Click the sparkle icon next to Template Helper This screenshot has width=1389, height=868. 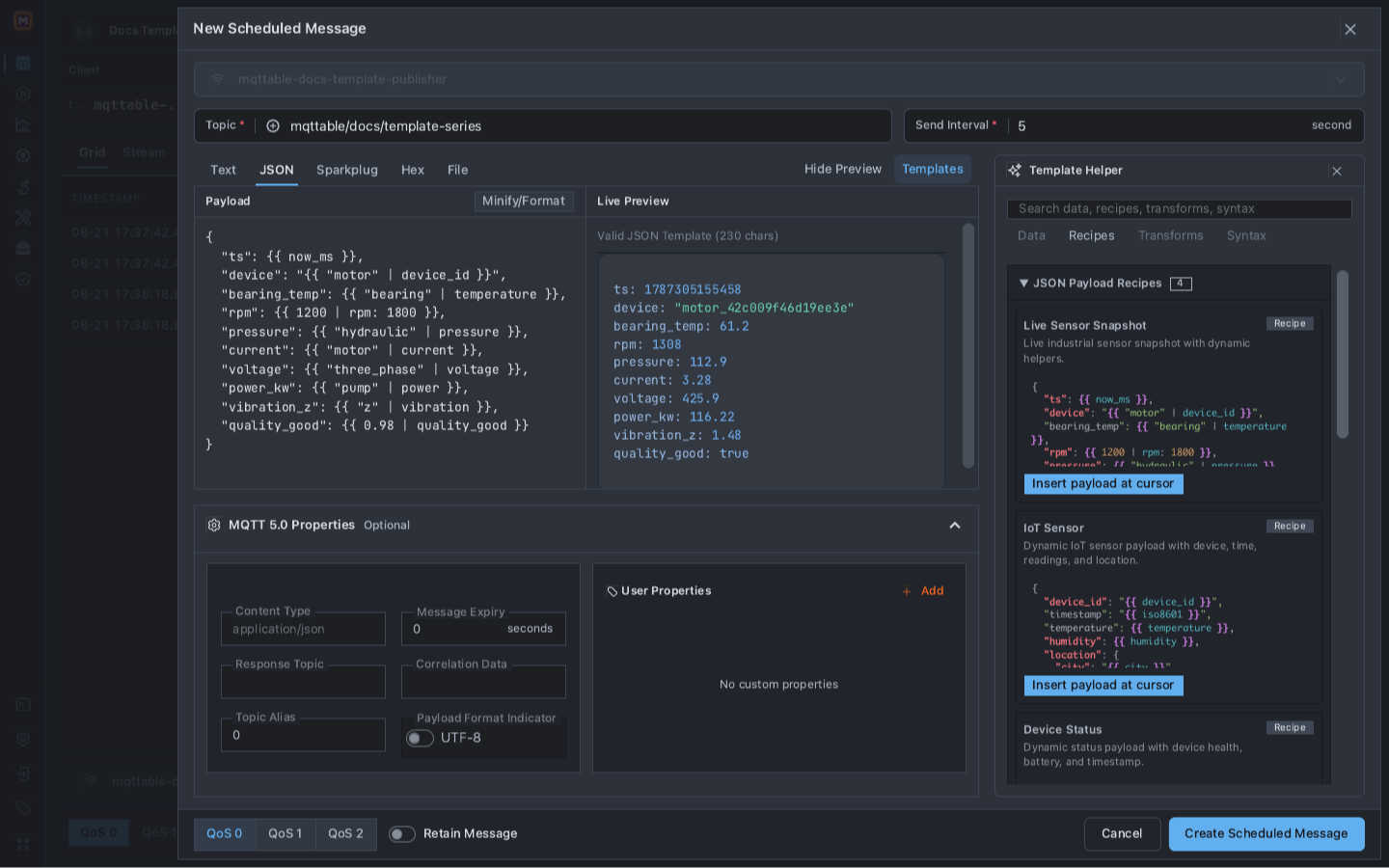pyautogui.click(x=1015, y=171)
